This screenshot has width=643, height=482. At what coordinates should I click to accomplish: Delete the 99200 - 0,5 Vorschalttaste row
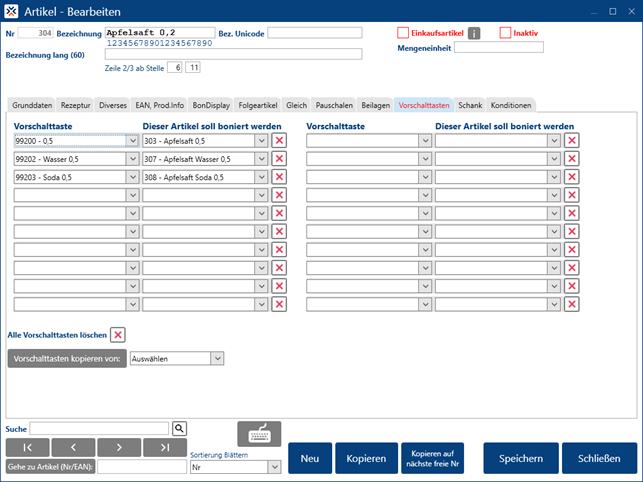pyautogui.click(x=278, y=141)
